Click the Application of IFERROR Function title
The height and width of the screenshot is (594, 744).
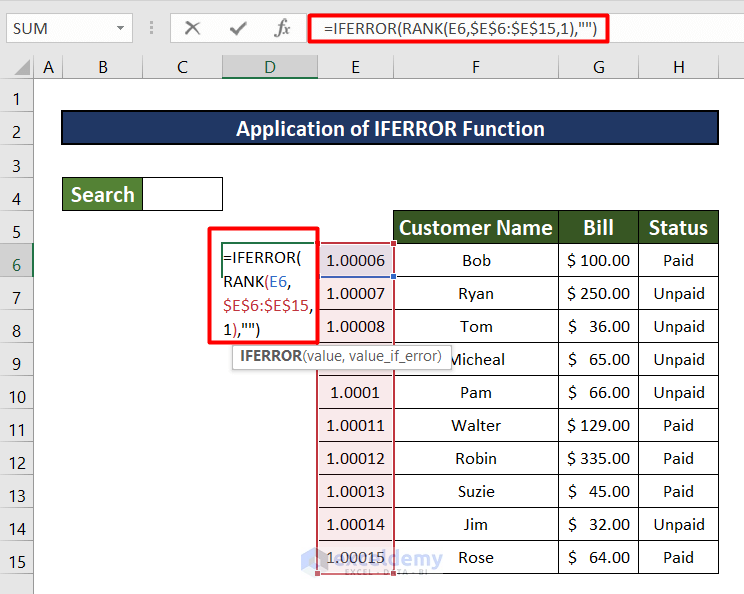390,129
